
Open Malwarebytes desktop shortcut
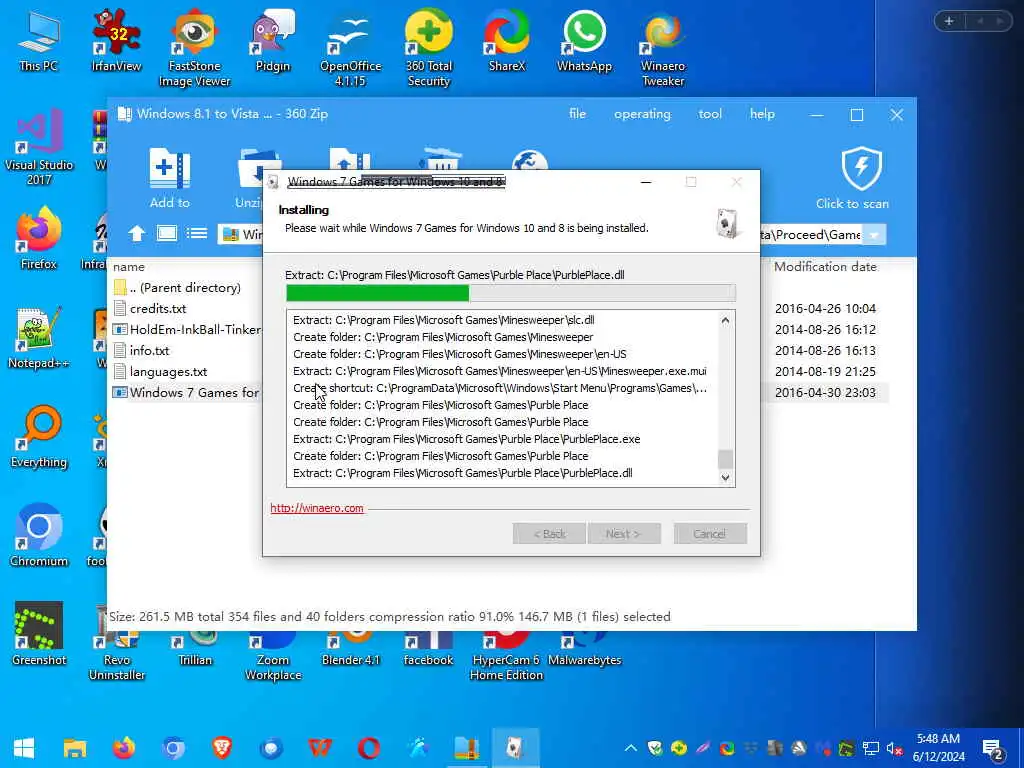[584, 650]
